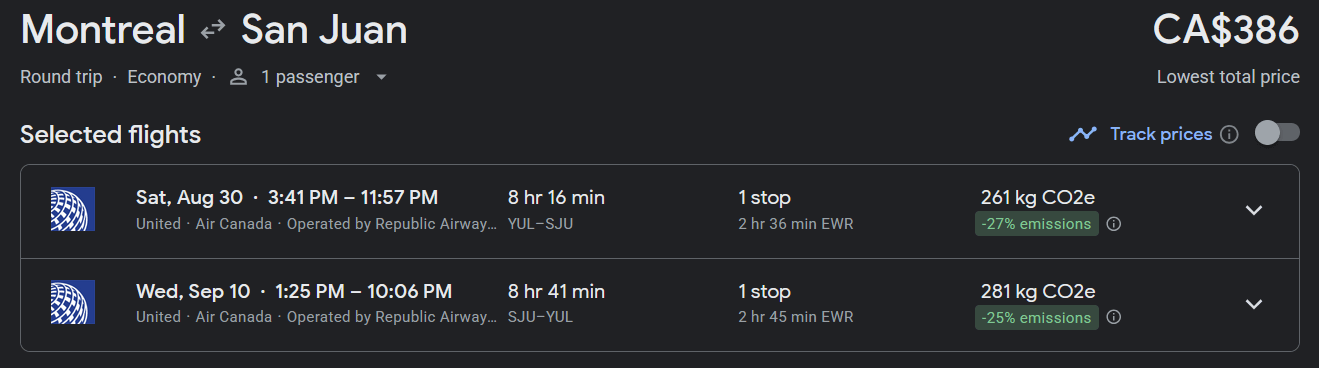1319x368 pixels.
Task: Open info icon beside -27% emissions
Action: pyautogui.click(x=1114, y=224)
